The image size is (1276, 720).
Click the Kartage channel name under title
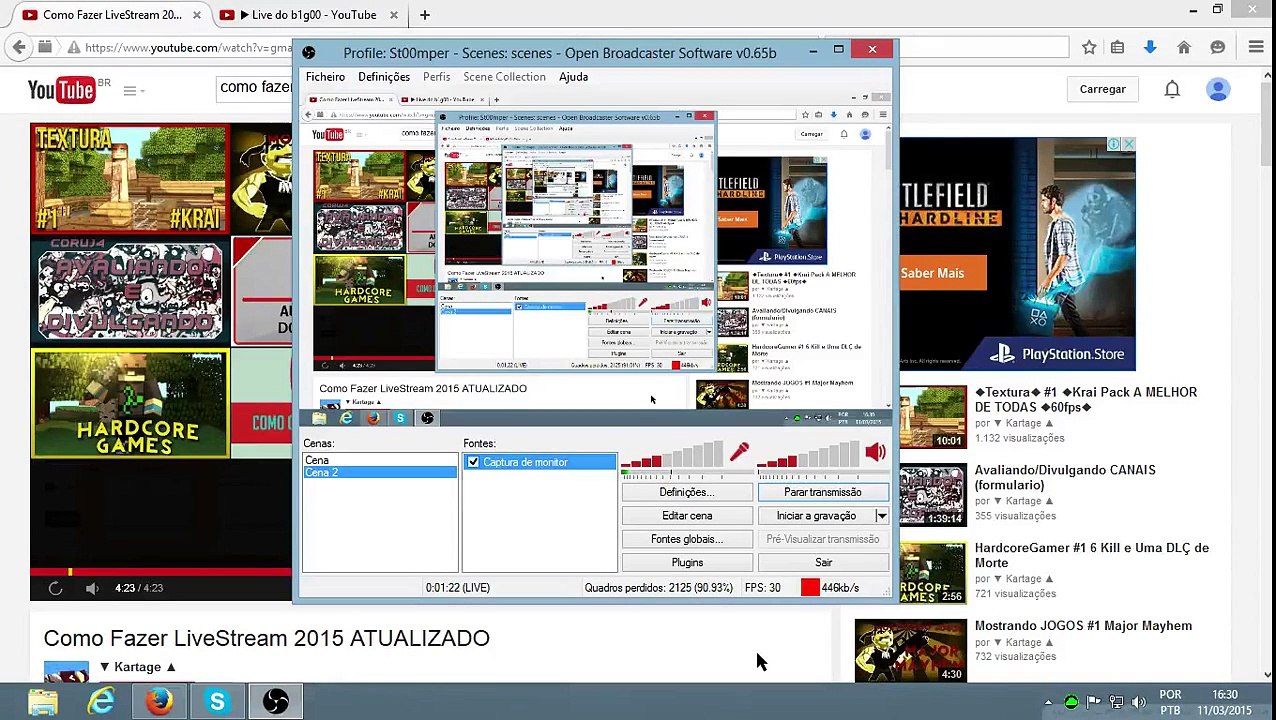[x=137, y=667]
